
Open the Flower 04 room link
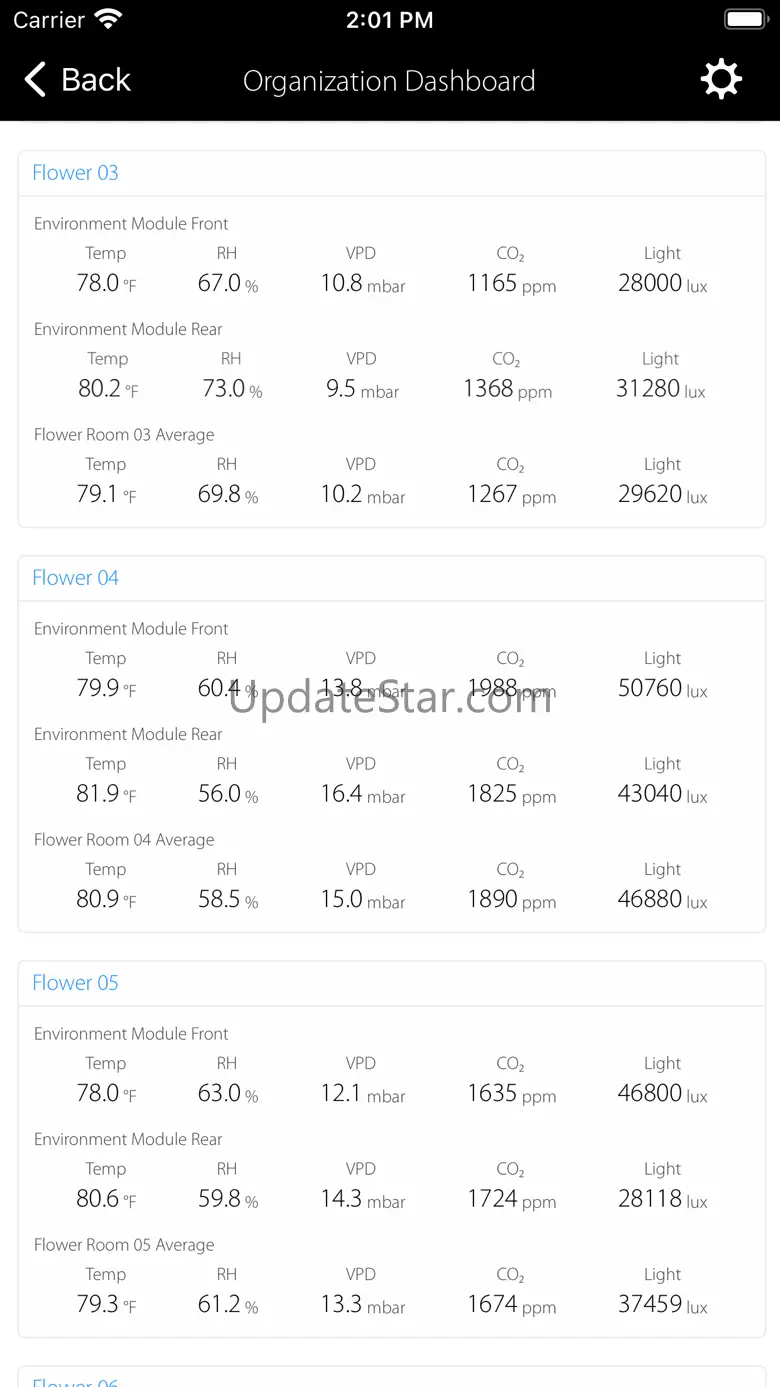coord(75,578)
